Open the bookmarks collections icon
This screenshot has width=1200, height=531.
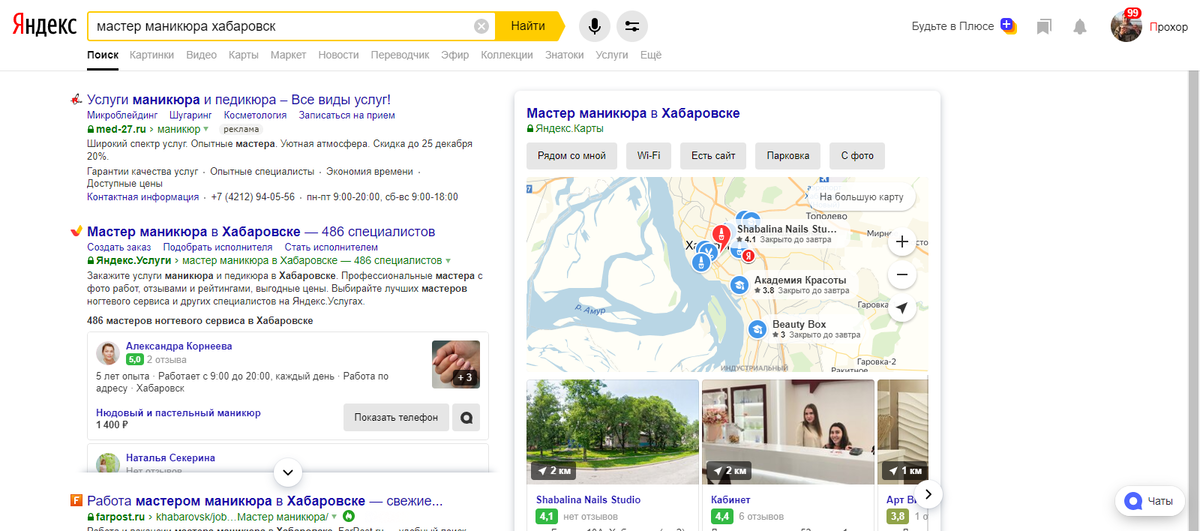click(x=1044, y=27)
